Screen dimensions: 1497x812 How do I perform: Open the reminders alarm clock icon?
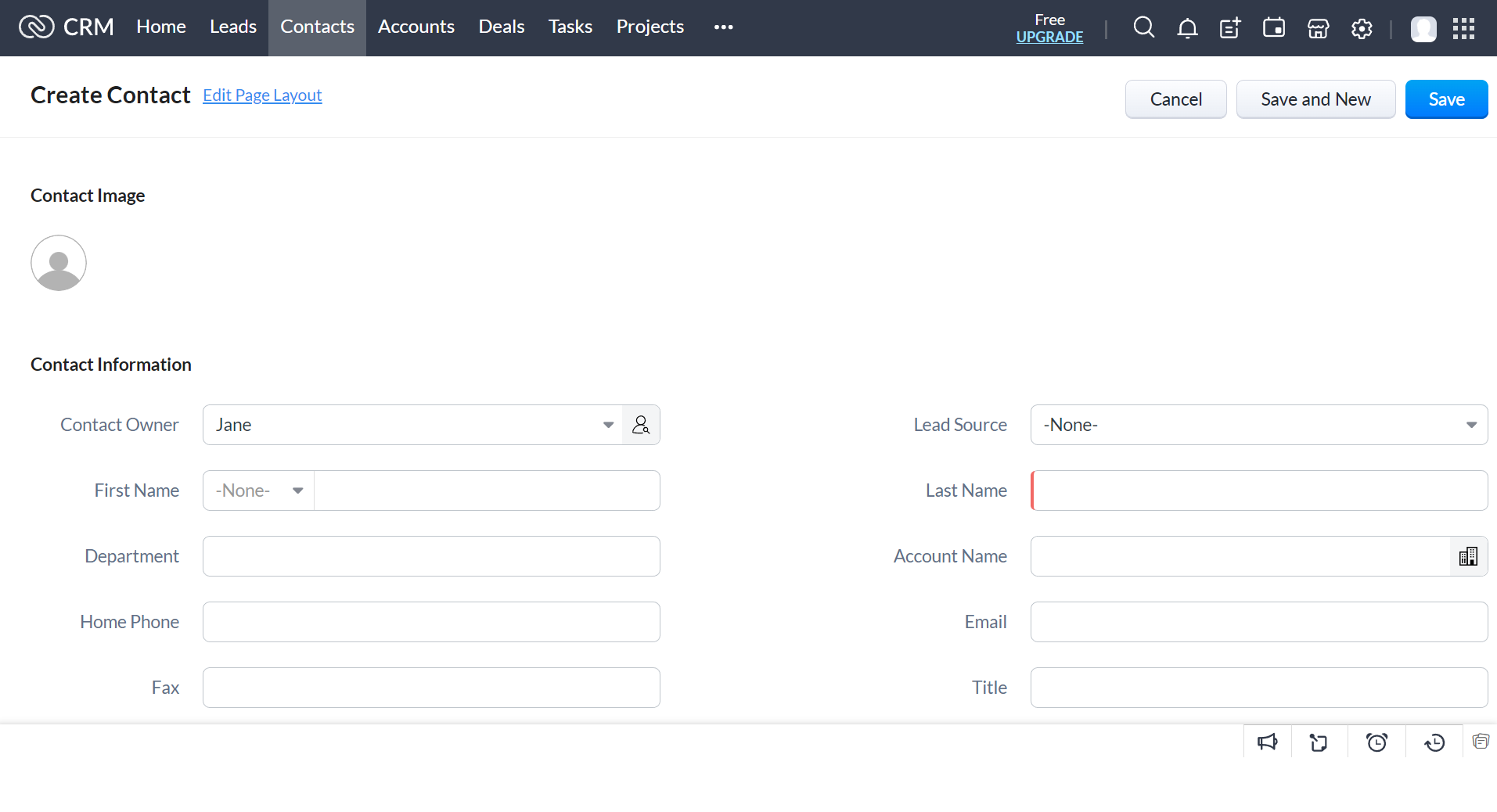(x=1376, y=742)
